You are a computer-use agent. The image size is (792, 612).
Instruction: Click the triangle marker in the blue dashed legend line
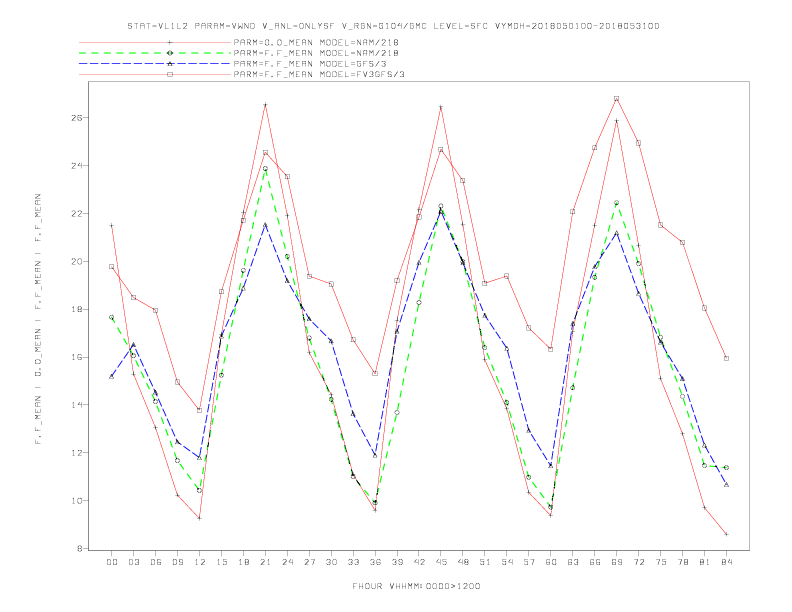170,64
